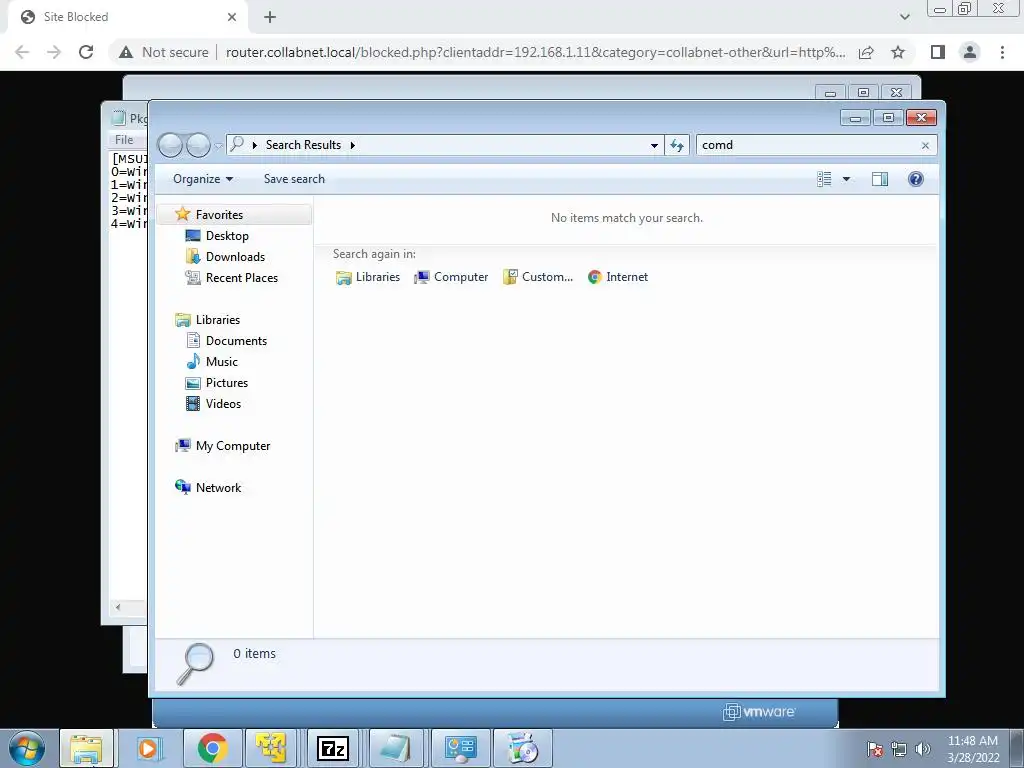Click Save search in toolbar
Screen dimensions: 1024x768
tap(294, 179)
